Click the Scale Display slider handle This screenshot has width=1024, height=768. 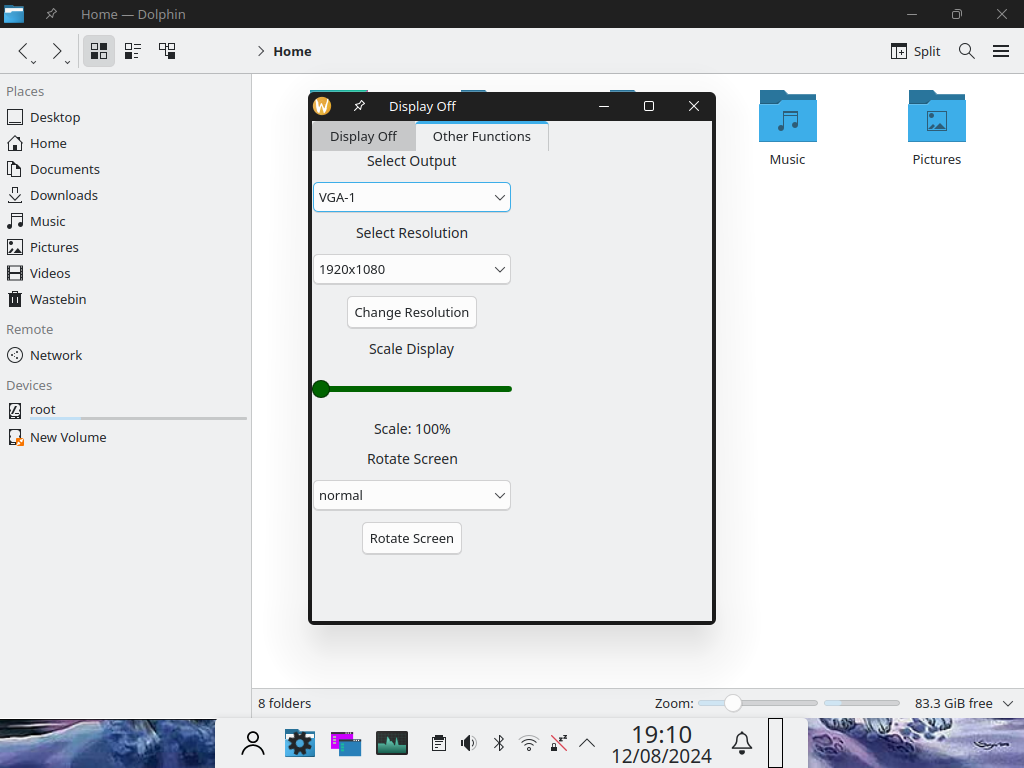(321, 389)
